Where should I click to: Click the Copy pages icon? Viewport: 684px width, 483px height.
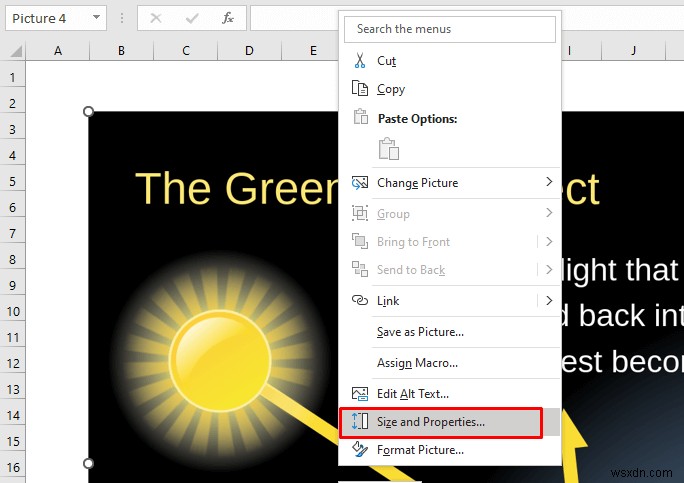360,88
